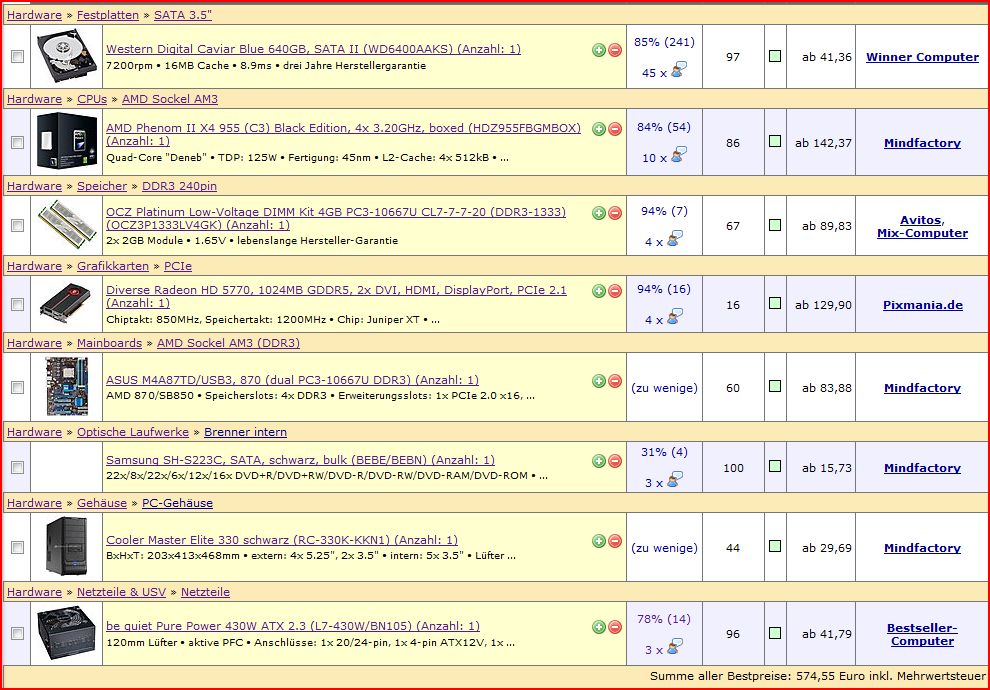Open SATA 3.5" category breadcrumb
Viewport: 990px width, 690px height.
pos(182,15)
